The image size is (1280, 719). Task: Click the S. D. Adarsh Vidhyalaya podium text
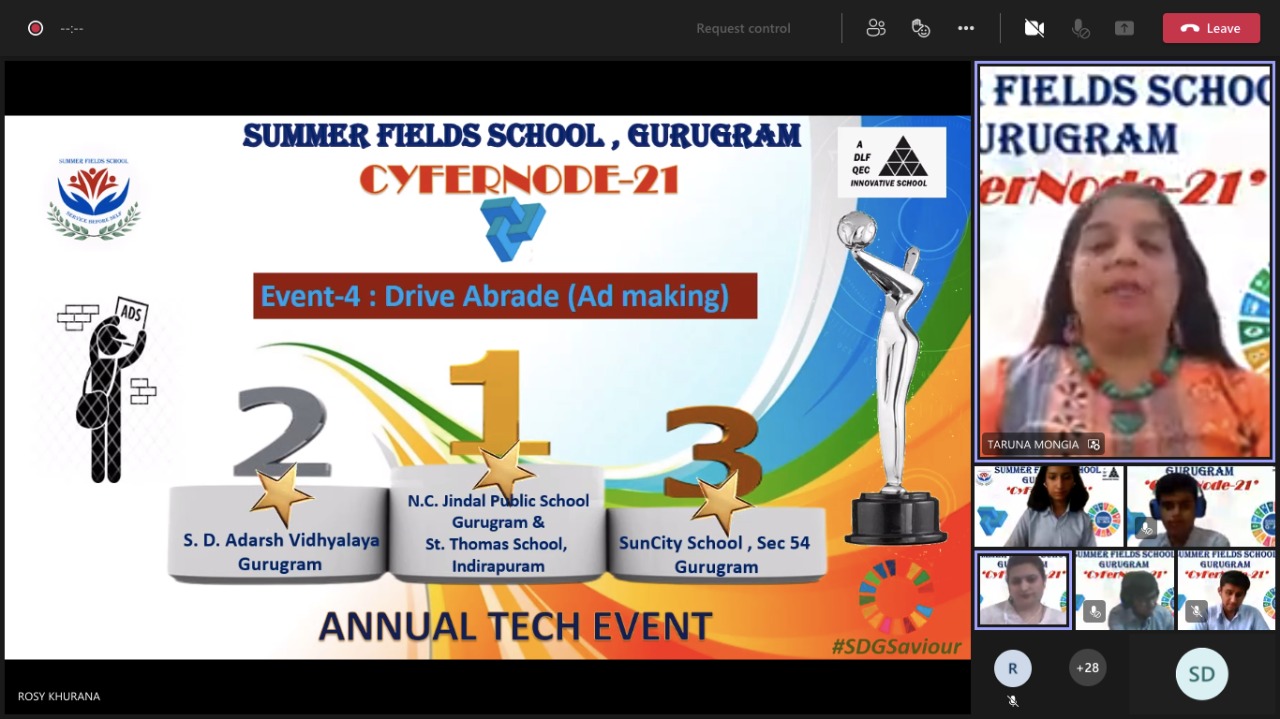click(x=281, y=552)
